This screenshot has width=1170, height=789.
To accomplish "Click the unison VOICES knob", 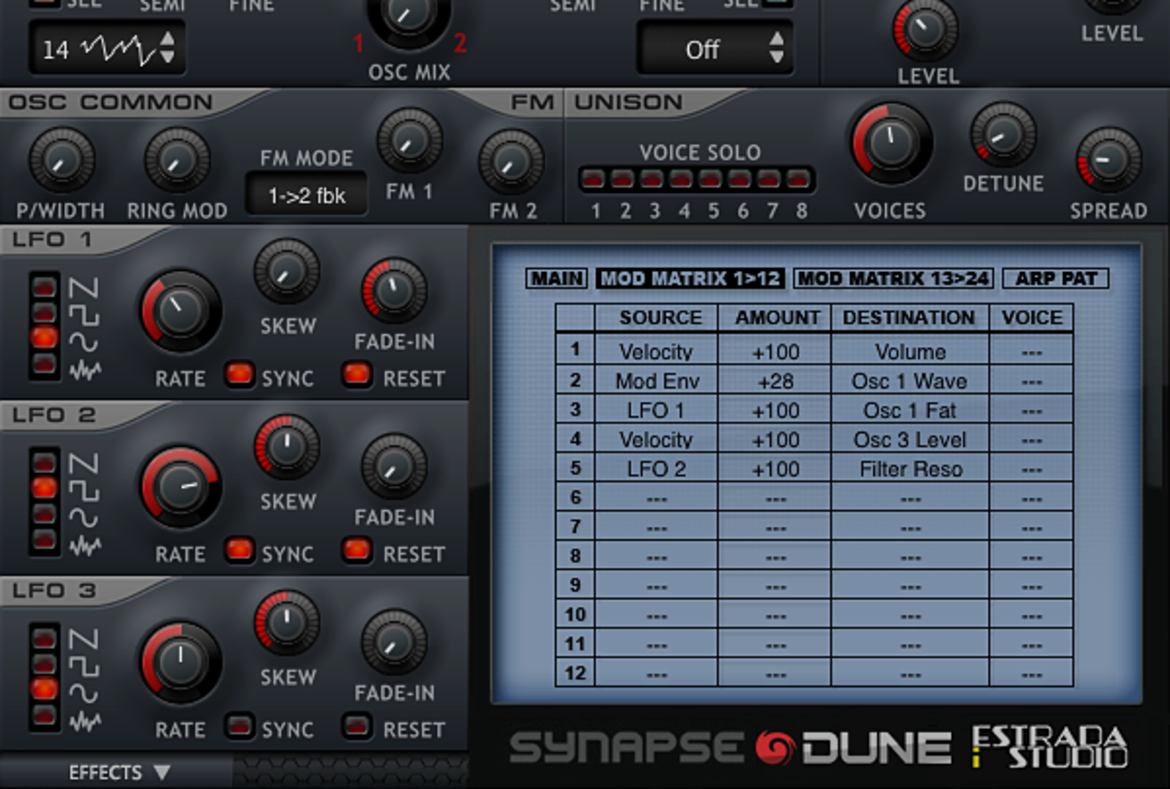I will (890, 143).
